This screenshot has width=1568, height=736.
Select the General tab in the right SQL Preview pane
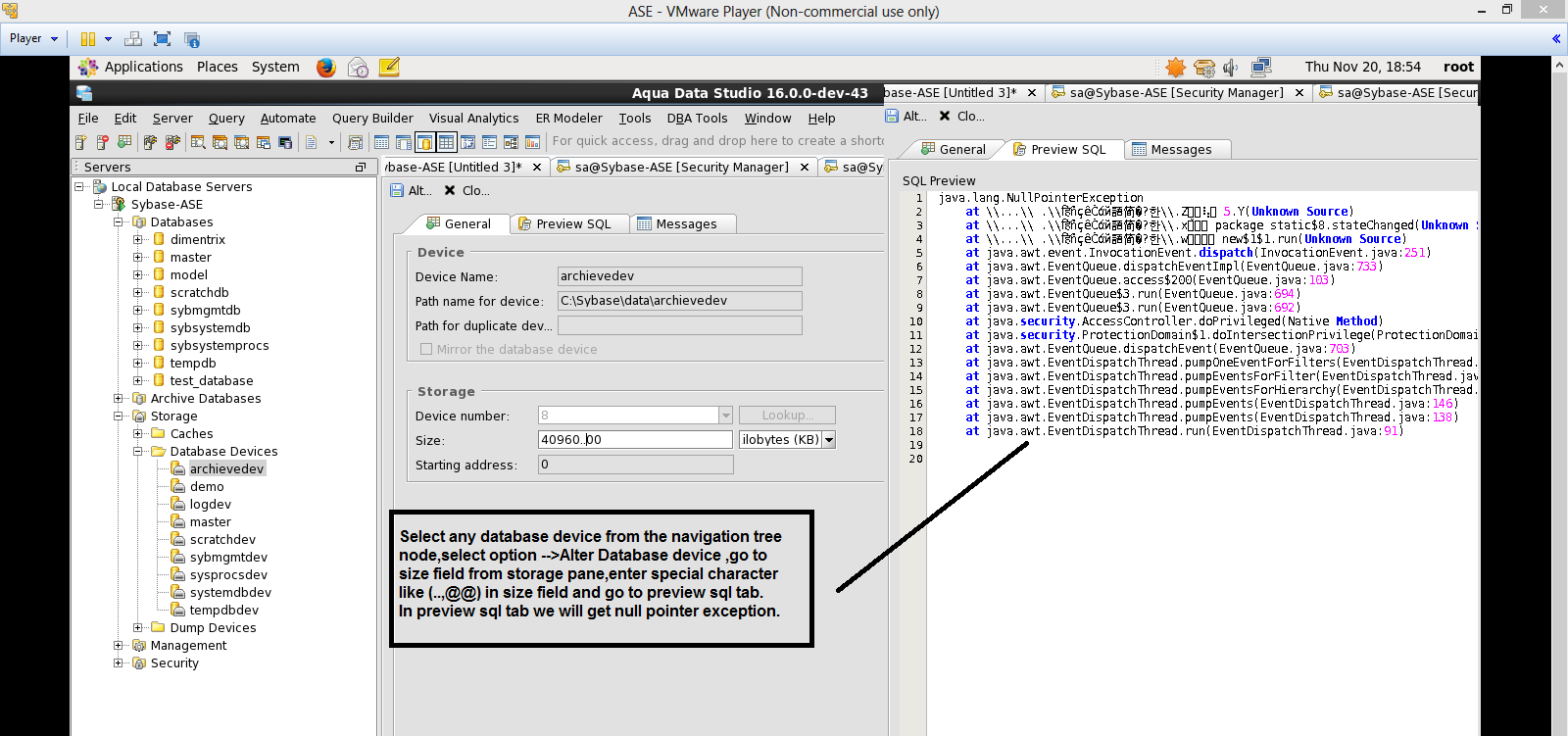[953, 150]
